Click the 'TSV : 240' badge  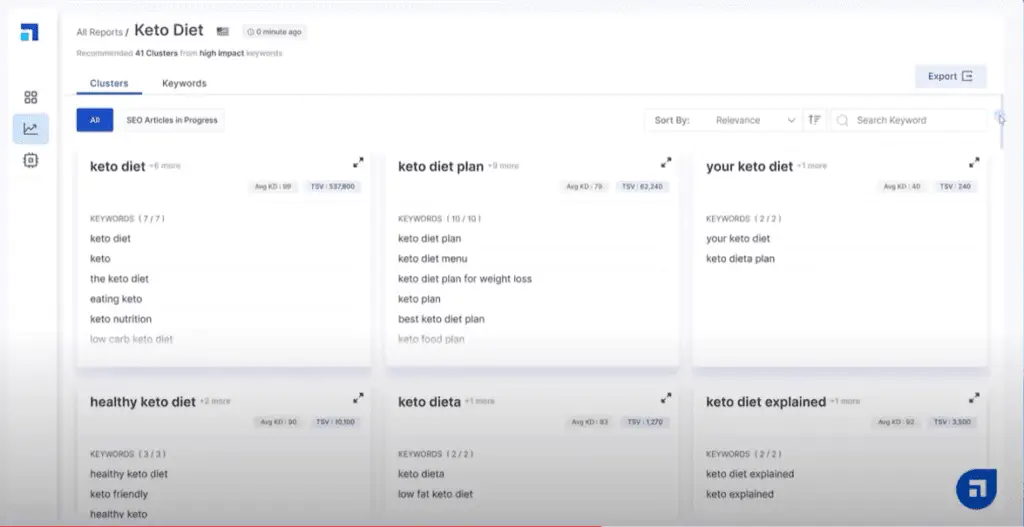[x=955, y=187]
